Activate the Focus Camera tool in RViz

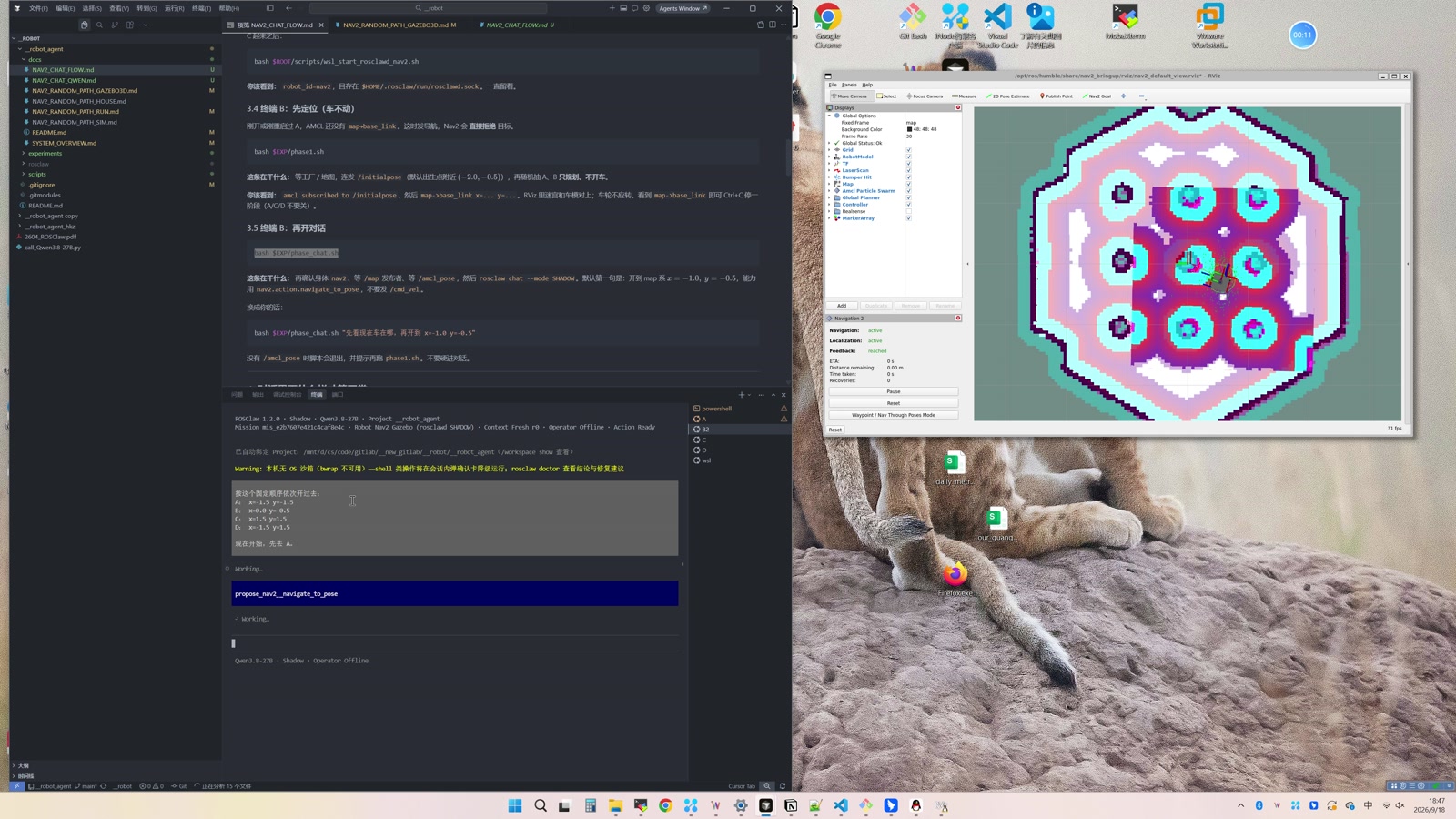pos(925,96)
